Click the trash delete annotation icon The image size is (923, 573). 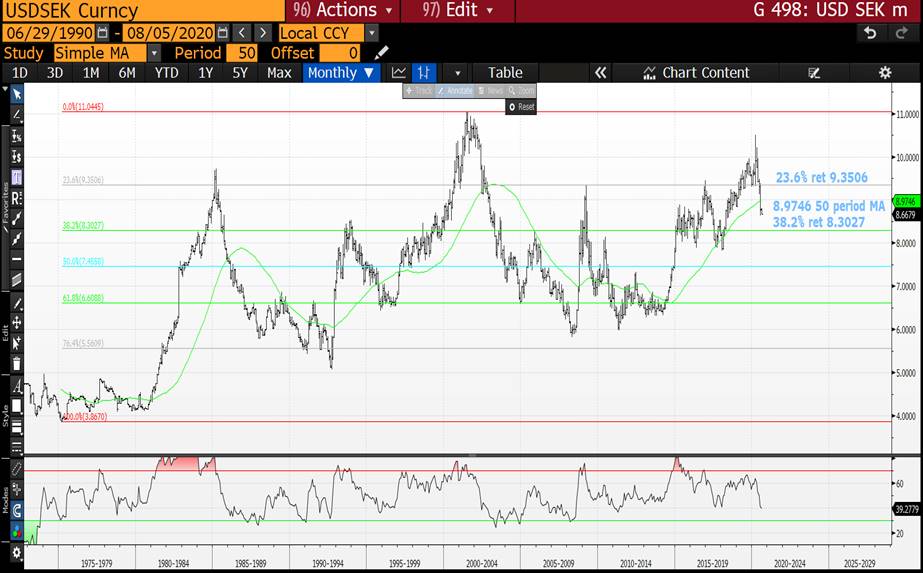click(16, 363)
